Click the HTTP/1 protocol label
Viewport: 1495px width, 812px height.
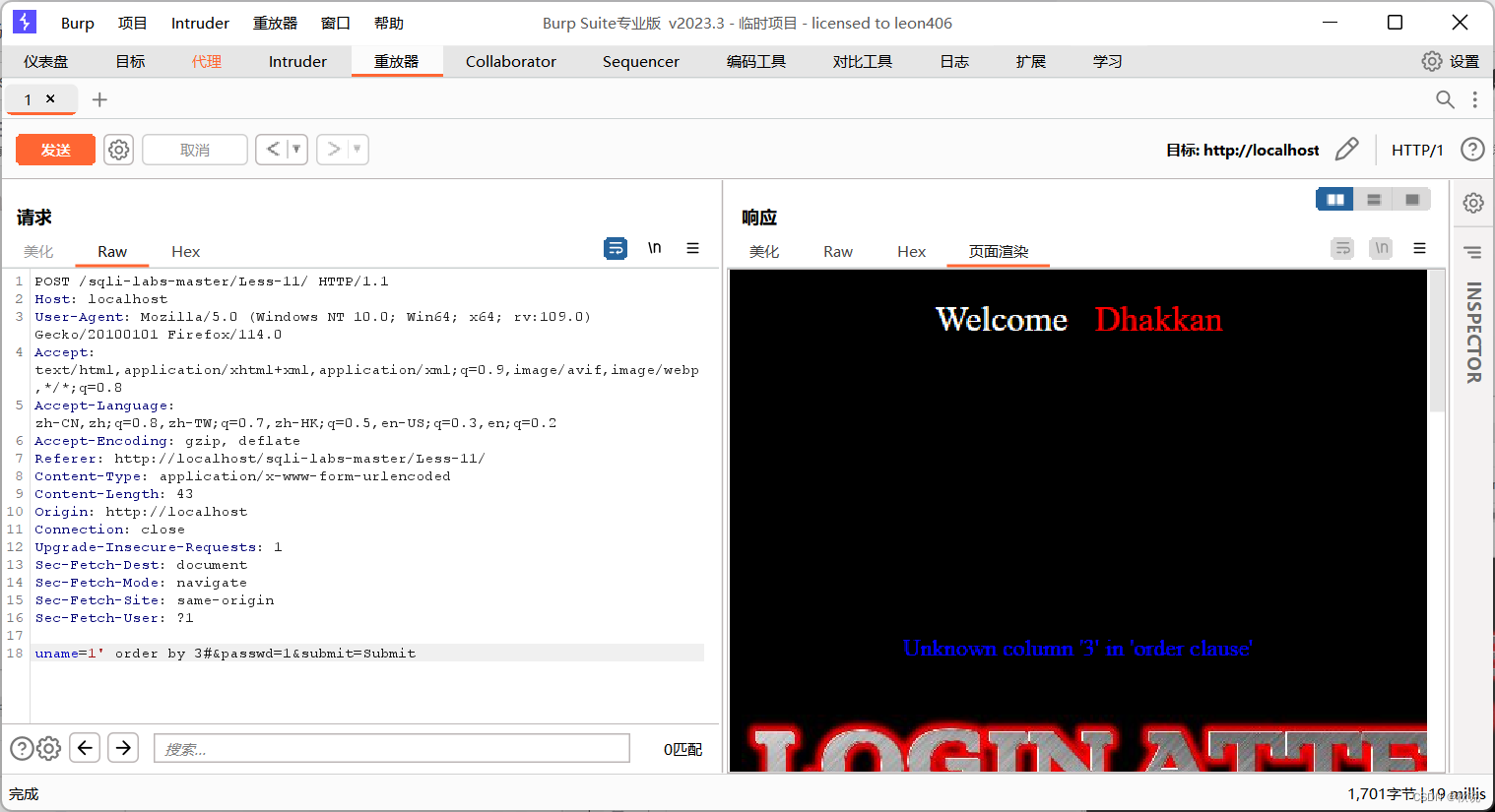pyautogui.click(x=1417, y=150)
